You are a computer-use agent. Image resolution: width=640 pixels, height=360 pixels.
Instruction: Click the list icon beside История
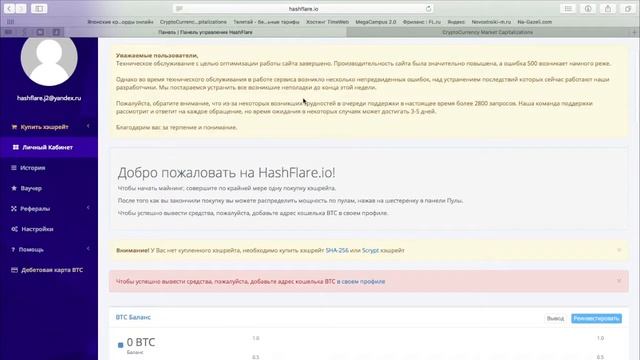14,168
